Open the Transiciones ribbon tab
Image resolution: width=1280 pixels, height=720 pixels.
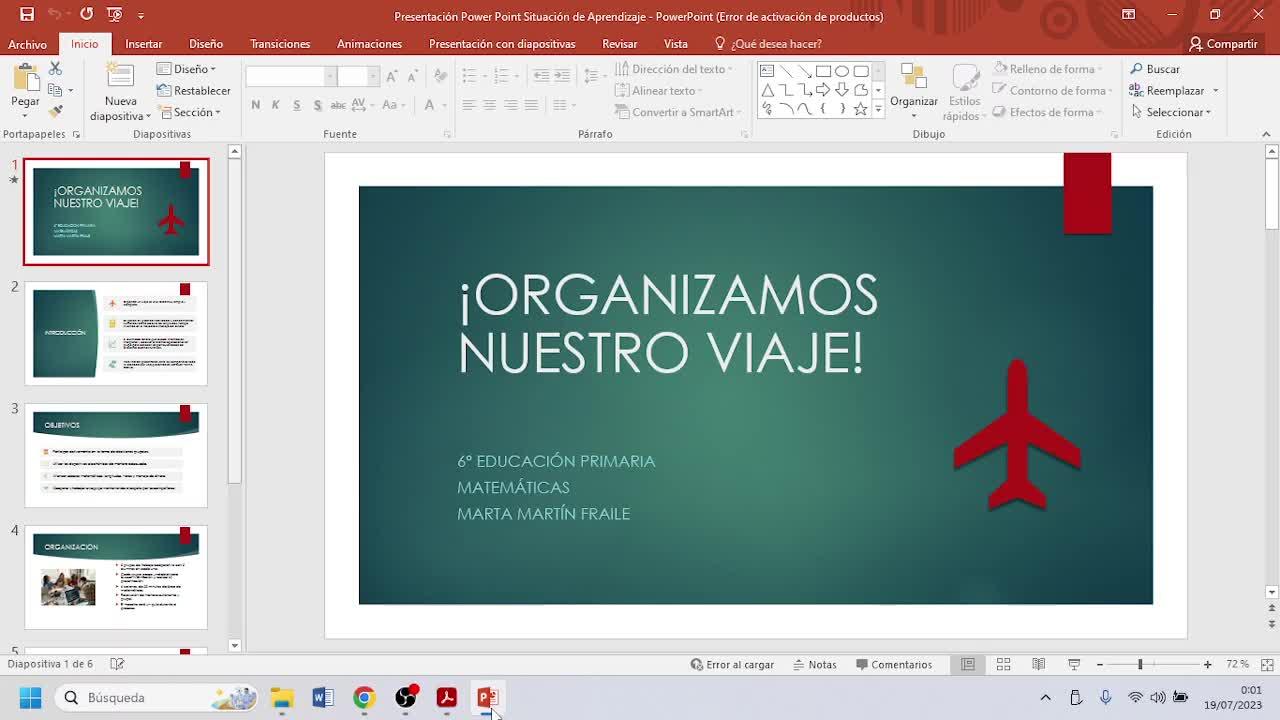click(x=280, y=44)
